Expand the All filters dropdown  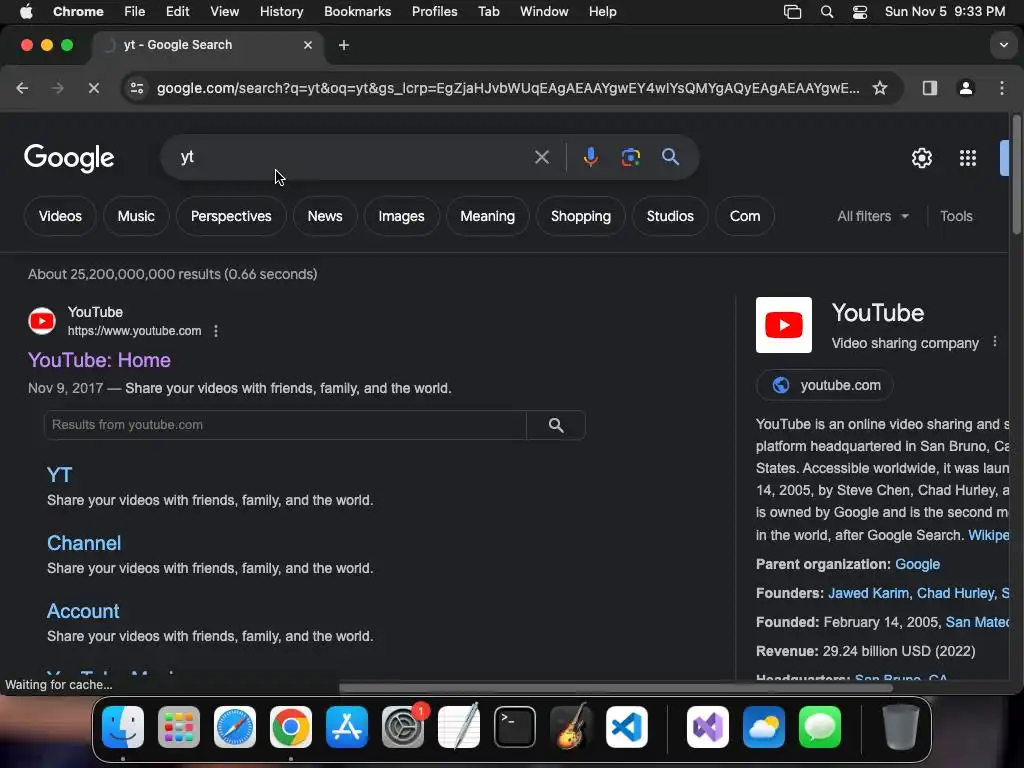[x=872, y=216]
